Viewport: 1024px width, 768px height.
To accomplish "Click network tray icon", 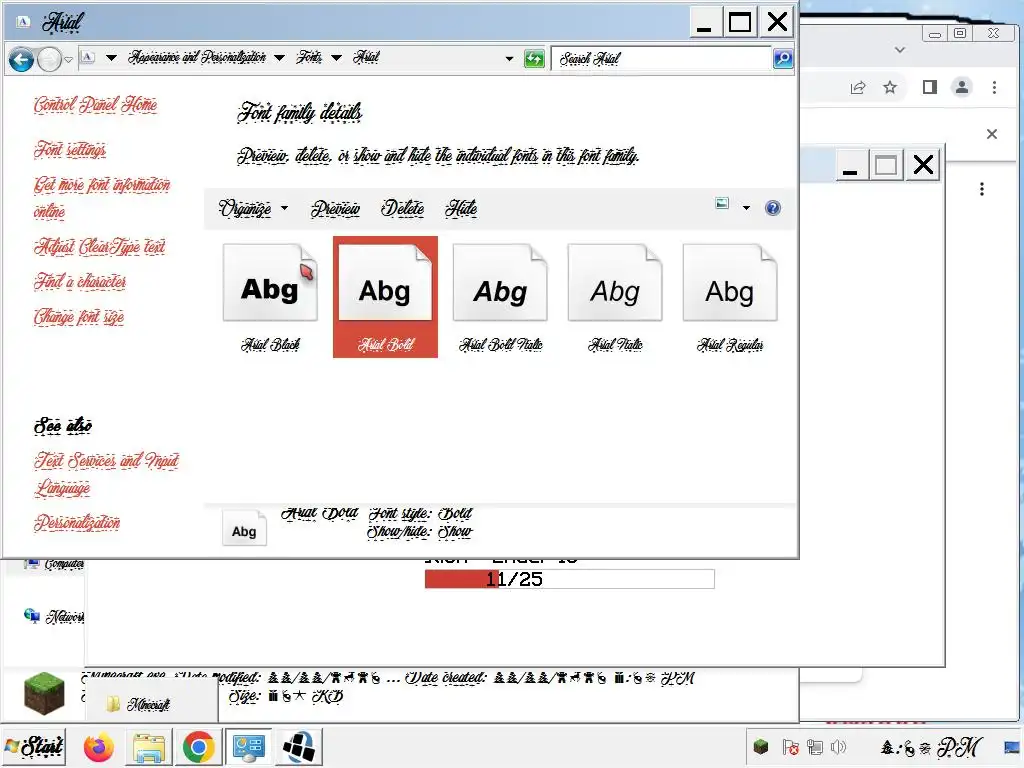I will click(815, 746).
